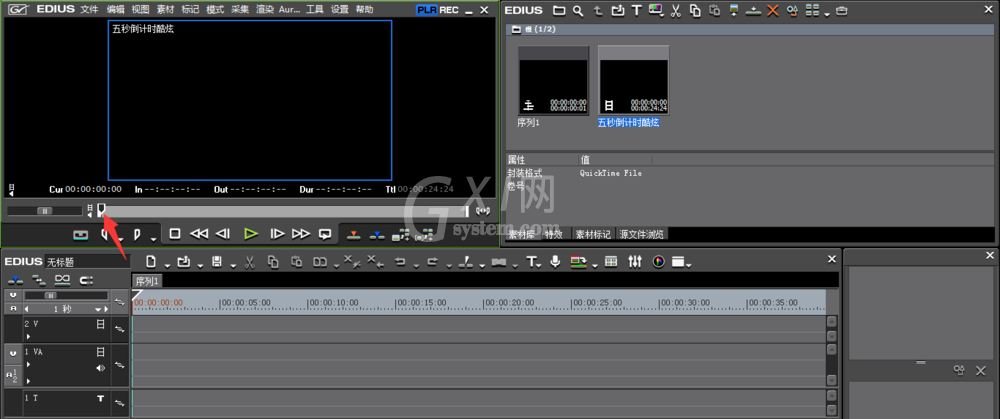This screenshot has width=1000, height=419.
Task: Open the Redo history dropdown arrow
Action: pos(449,265)
